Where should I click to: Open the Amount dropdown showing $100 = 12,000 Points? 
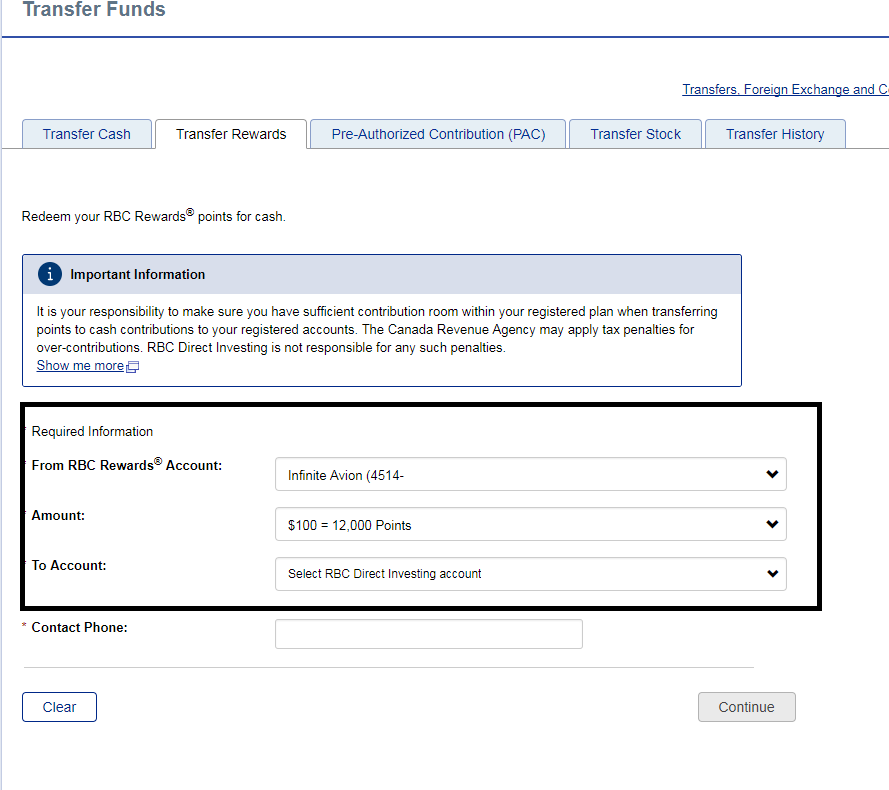tap(530, 524)
